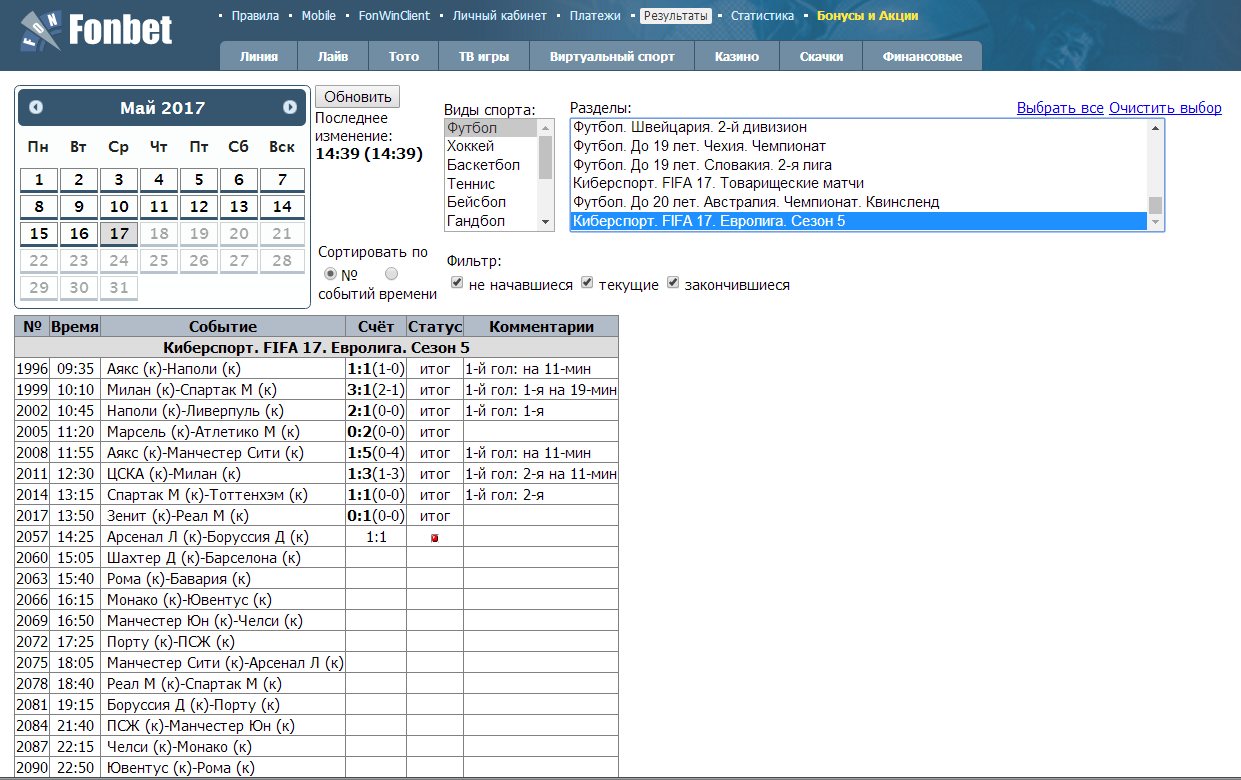
Task: Open the Результаты page
Action: coord(676,16)
